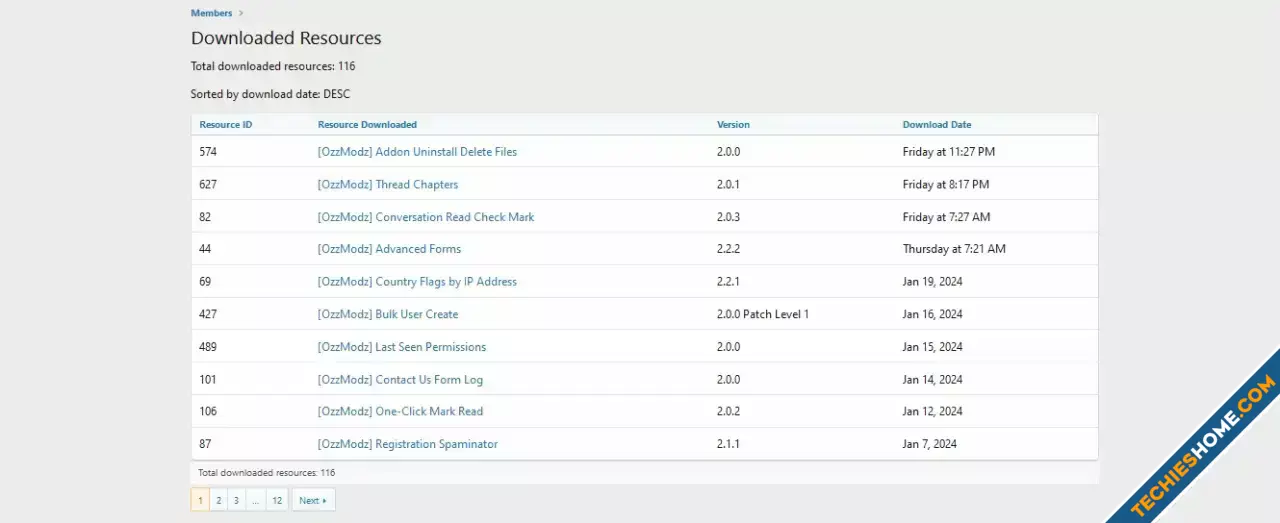This screenshot has height=523, width=1280.
Task: Click download date Friday at 7:27 AM
Action: tap(946, 217)
